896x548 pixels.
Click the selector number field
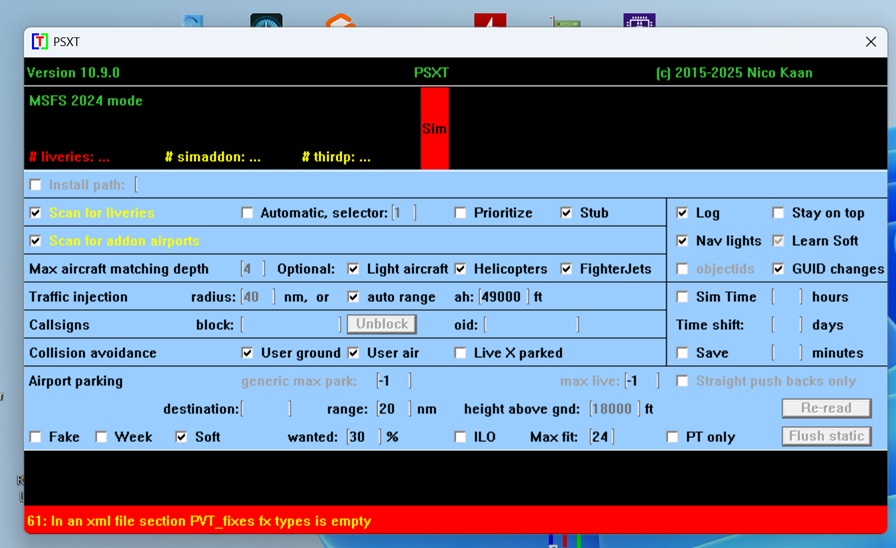click(x=403, y=213)
